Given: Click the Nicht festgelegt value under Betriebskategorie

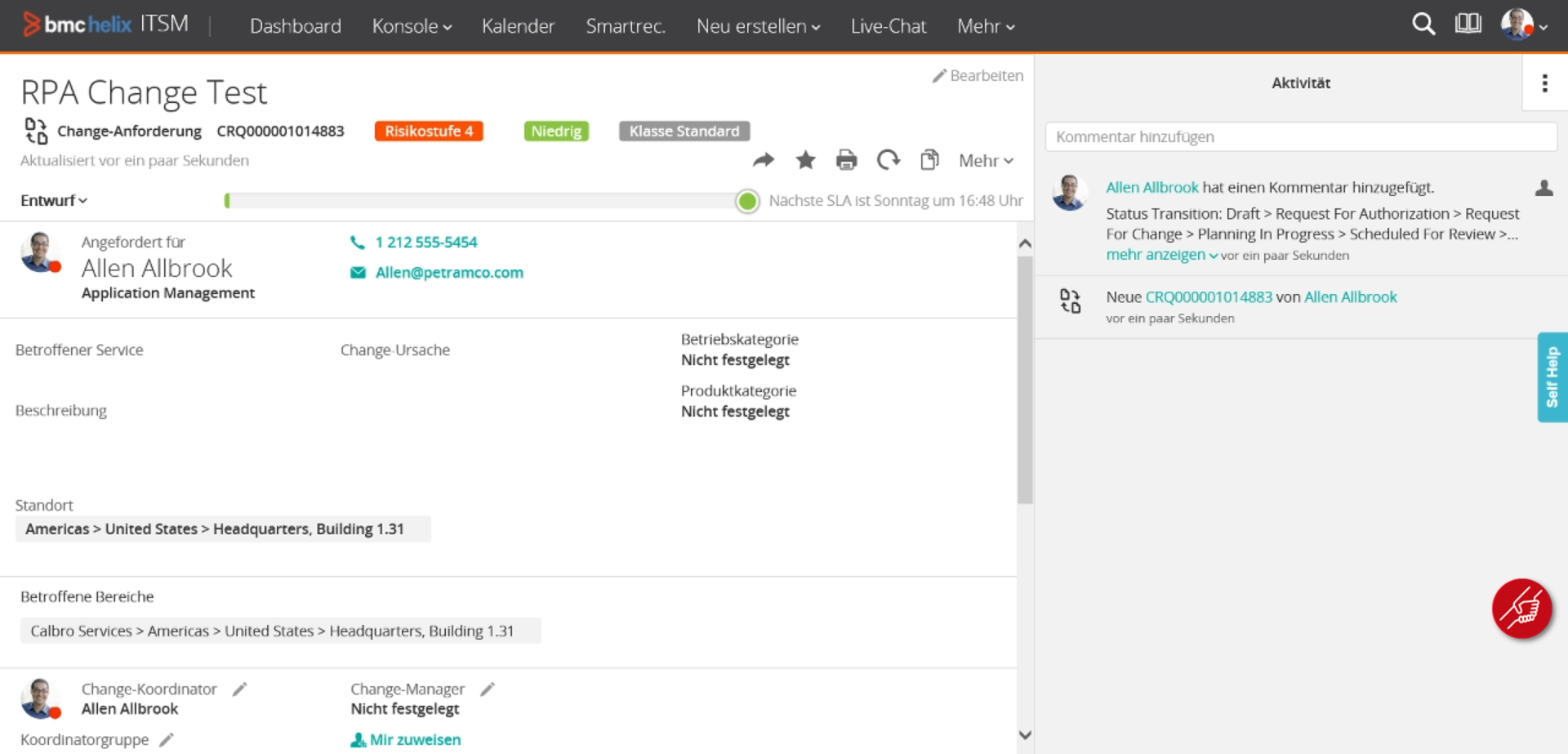Looking at the screenshot, I should tap(735, 360).
